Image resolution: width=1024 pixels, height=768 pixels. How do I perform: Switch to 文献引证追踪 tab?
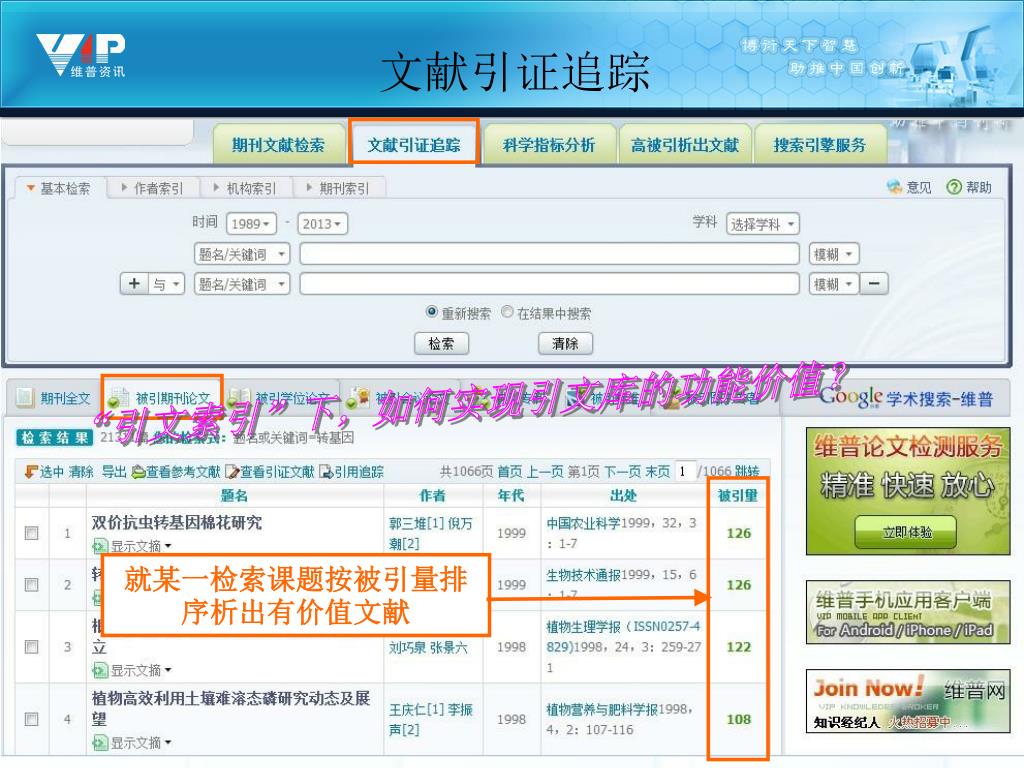(x=414, y=144)
